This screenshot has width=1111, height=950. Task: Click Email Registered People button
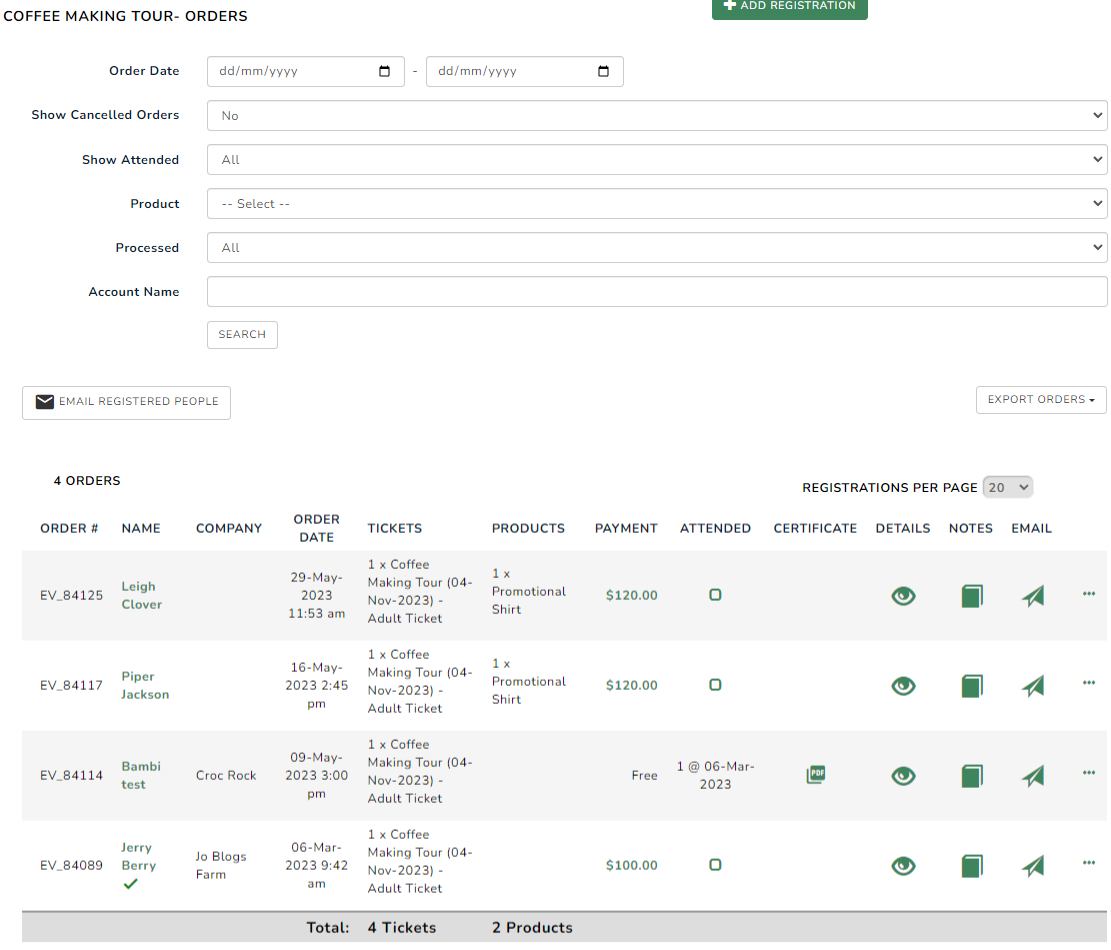[x=126, y=402]
